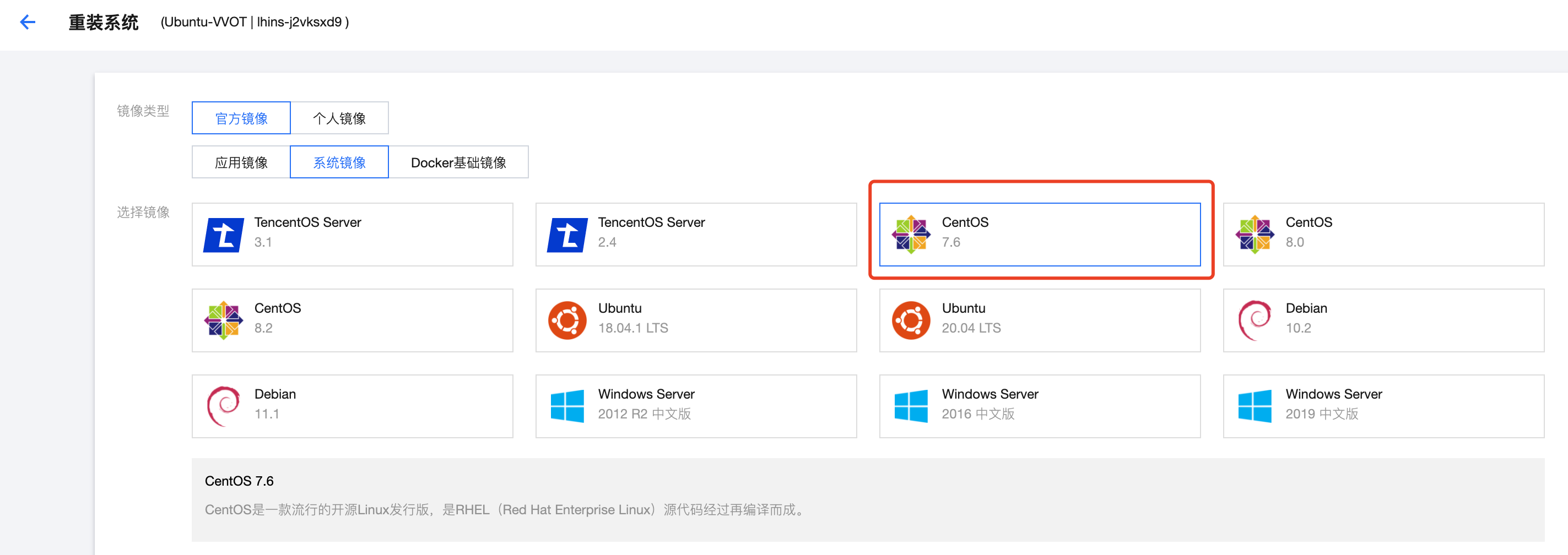
Task: Select the Windows Server 2016 中文版 image card
Action: (1040, 405)
